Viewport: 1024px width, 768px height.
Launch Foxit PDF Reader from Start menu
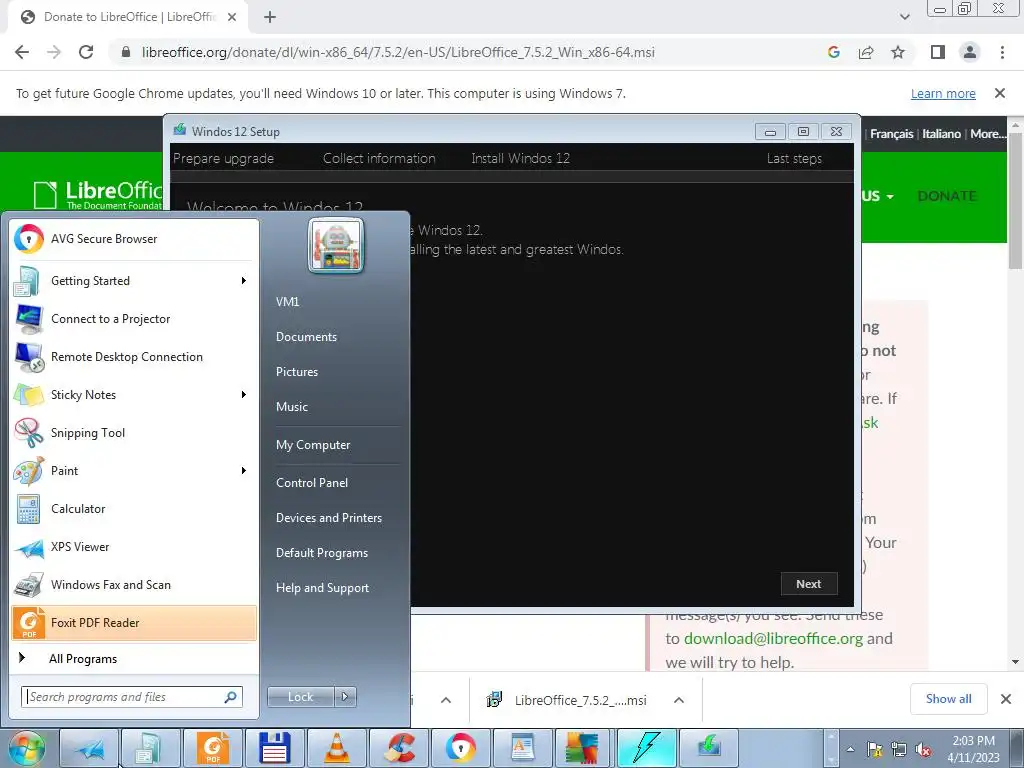click(135, 622)
